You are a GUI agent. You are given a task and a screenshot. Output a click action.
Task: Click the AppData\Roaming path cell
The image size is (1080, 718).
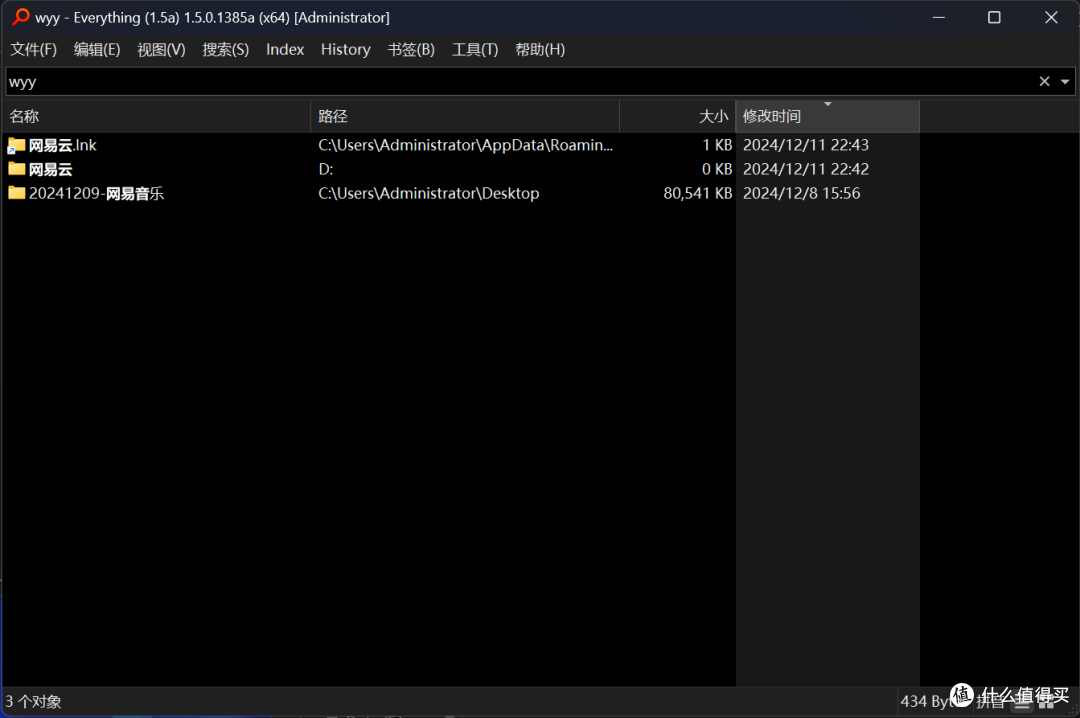[x=465, y=145]
